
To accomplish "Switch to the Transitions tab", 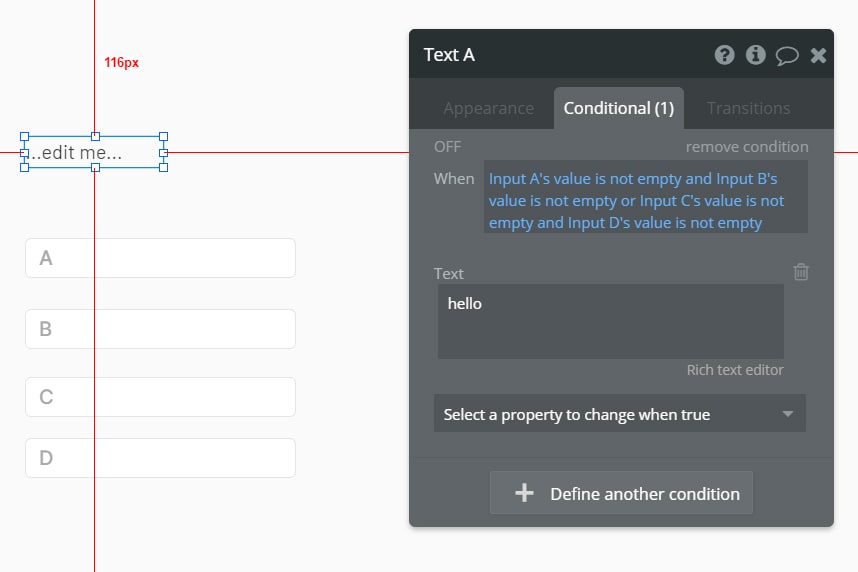I will coord(748,108).
